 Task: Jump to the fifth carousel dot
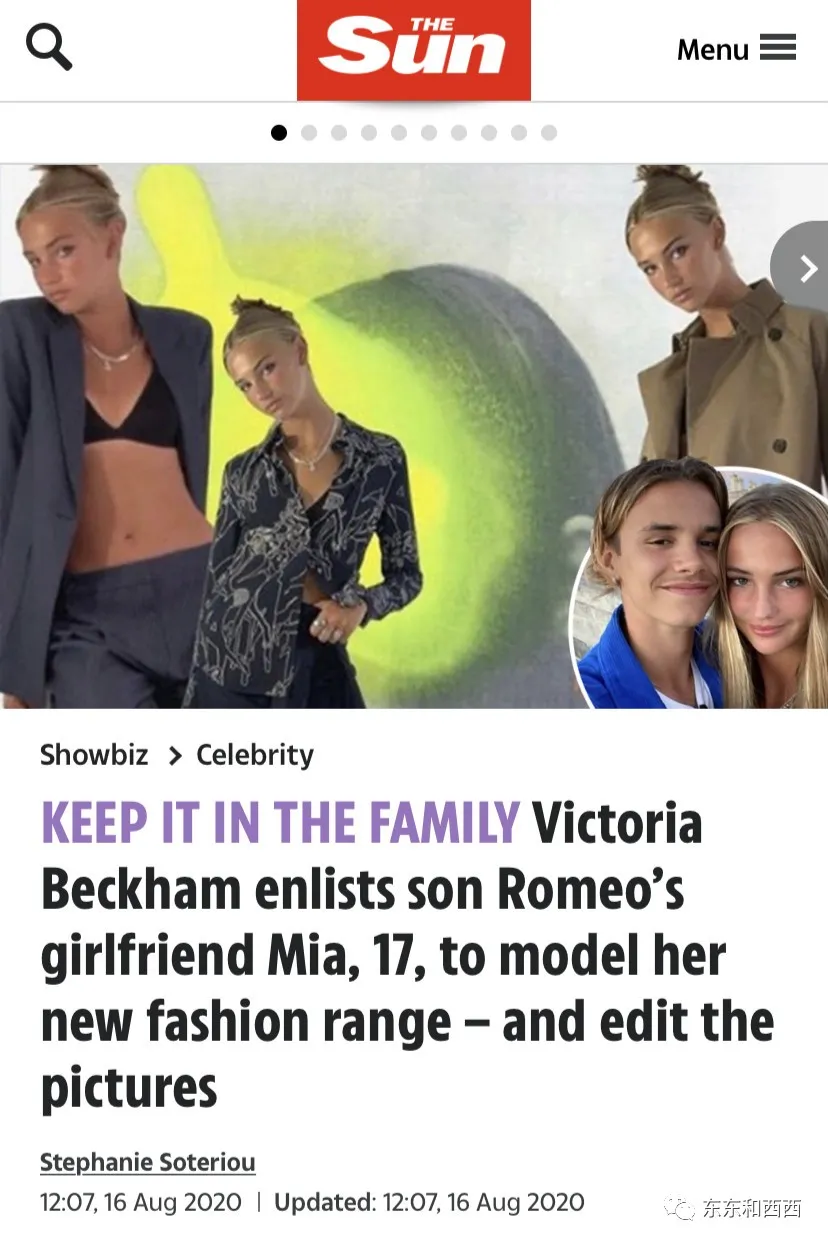click(x=399, y=132)
